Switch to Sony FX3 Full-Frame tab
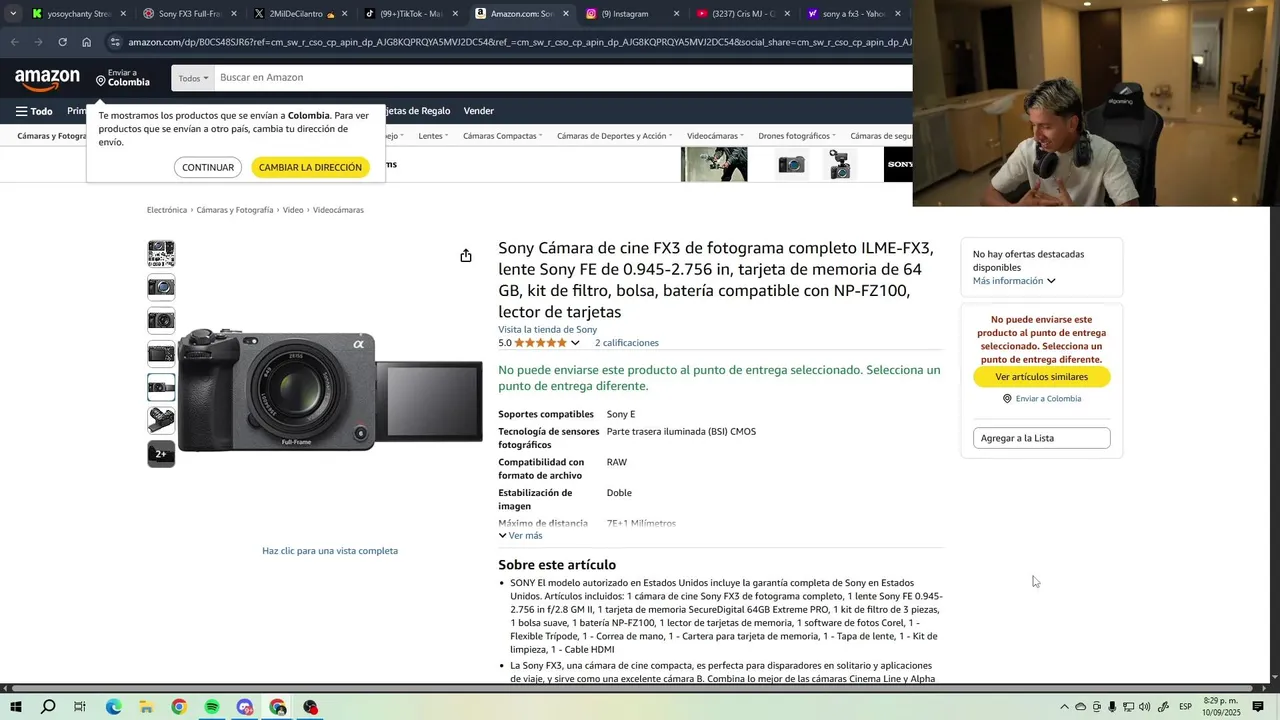Image resolution: width=1280 pixels, height=720 pixels. tap(188, 14)
